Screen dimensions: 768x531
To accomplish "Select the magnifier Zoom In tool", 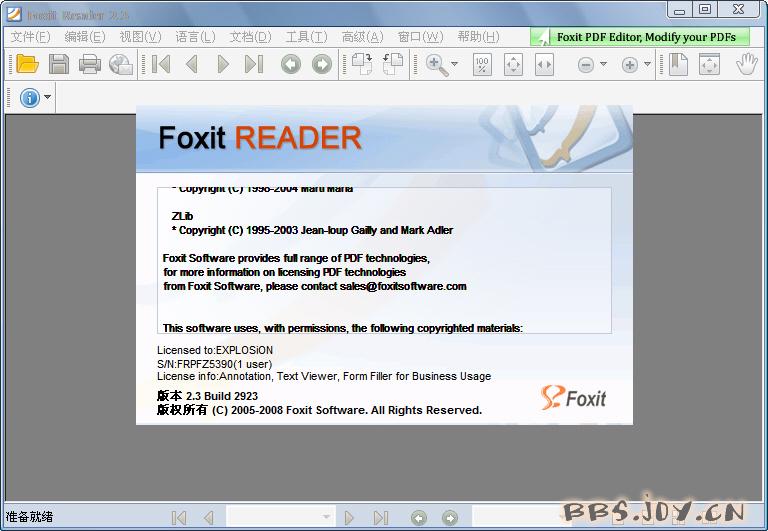I will 437,65.
